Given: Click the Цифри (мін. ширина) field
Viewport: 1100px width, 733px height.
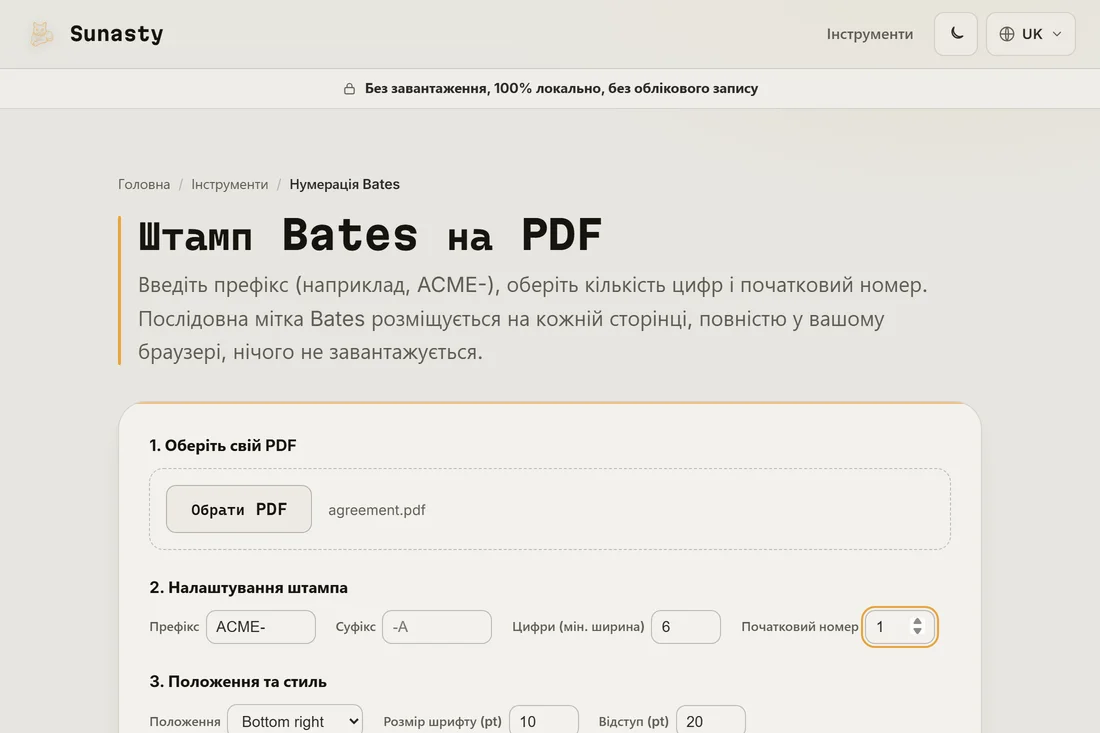Looking at the screenshot, I should 685,626.
